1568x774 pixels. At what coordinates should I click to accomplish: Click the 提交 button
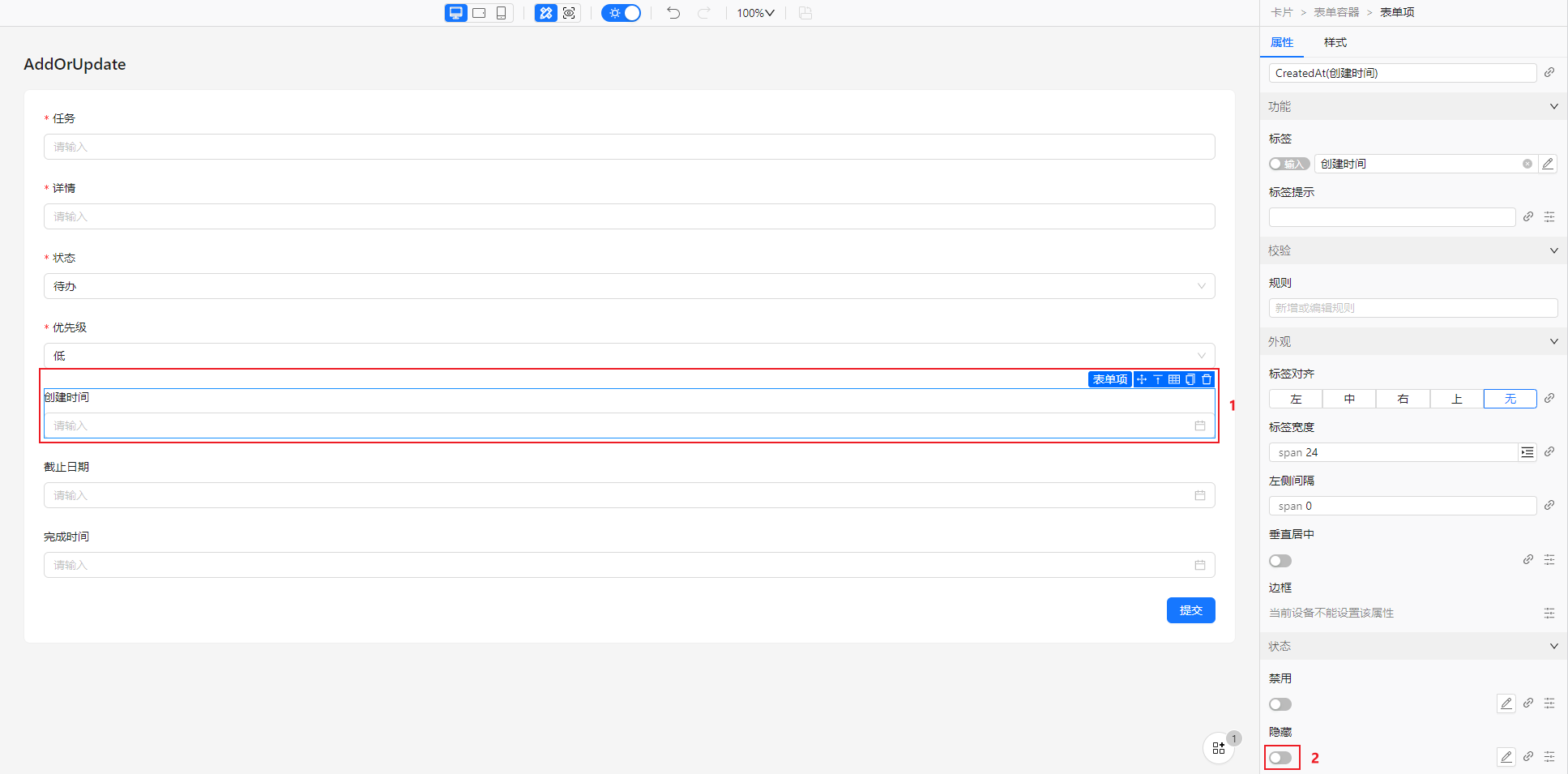(1190, 610)
